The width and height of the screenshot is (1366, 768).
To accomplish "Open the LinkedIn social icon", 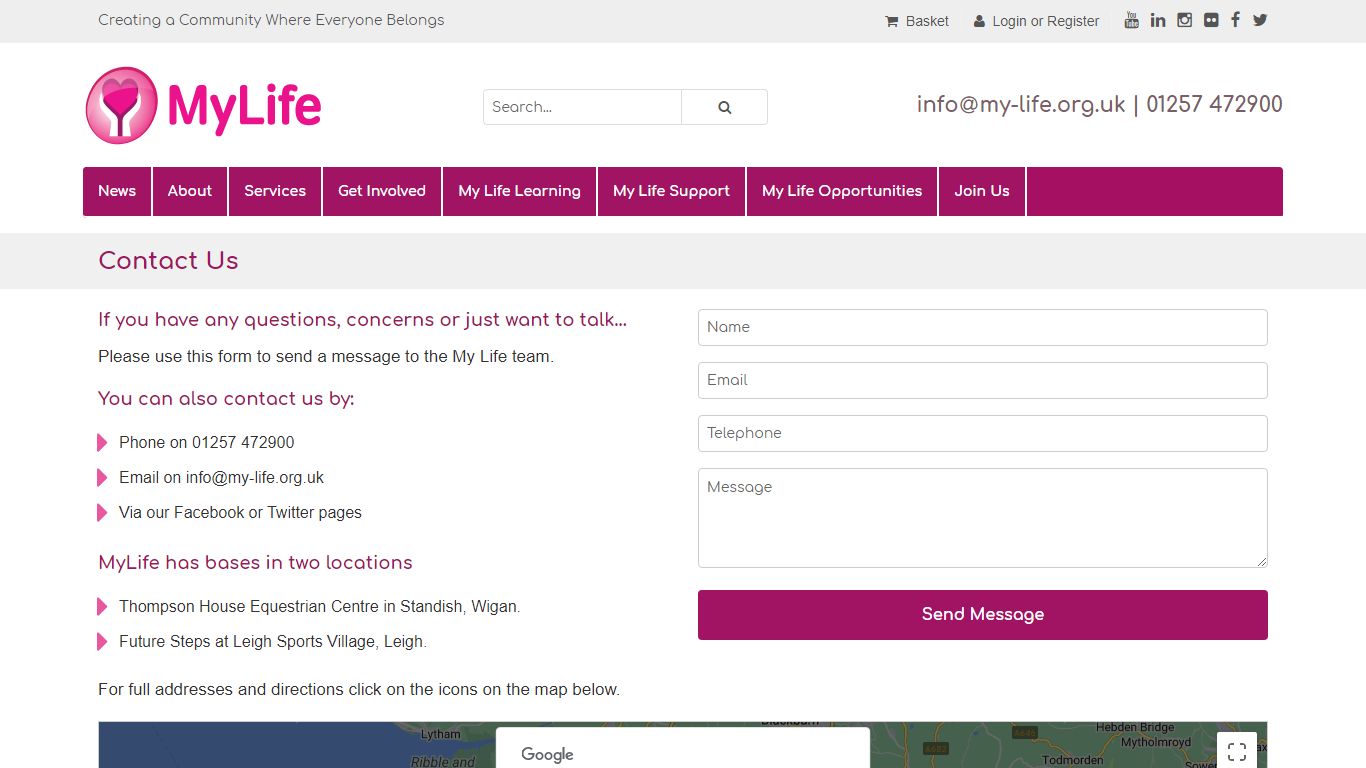I will click(1158, 20).
